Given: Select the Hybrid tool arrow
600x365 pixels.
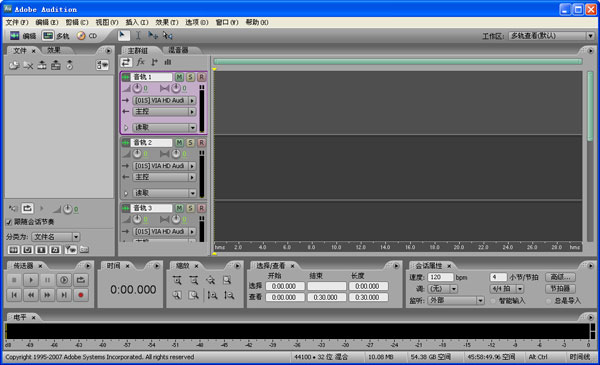Looking at the screenshot, I should 123,36.
